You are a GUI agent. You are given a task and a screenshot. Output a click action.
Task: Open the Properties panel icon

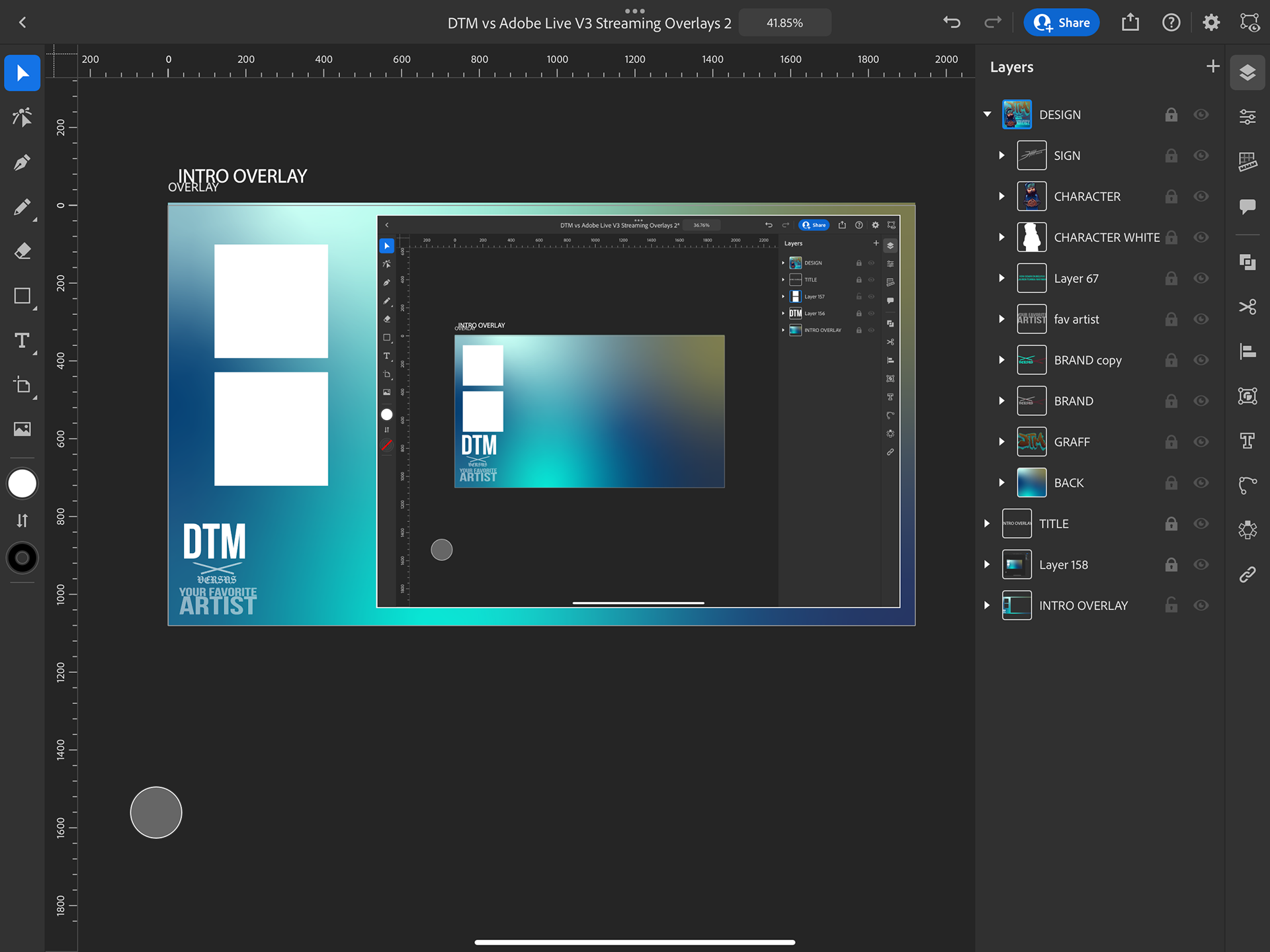1248,117
